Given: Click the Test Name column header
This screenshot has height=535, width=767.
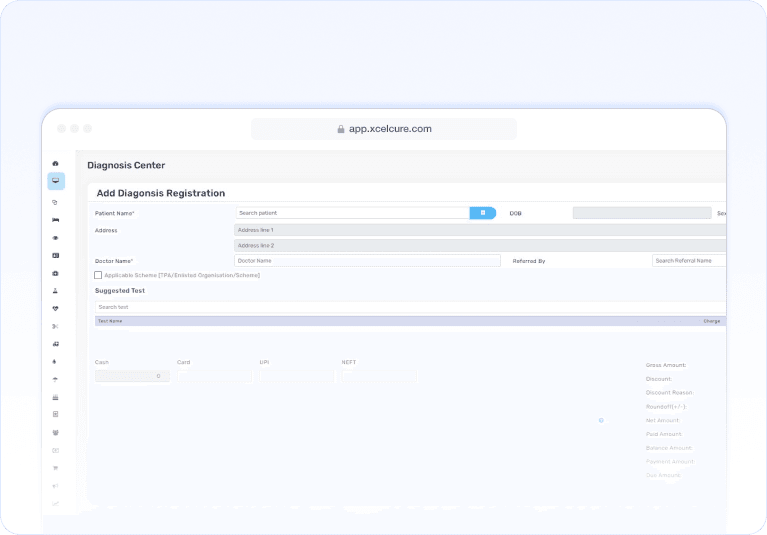Looking at the screenshot, I should point(110,321).
